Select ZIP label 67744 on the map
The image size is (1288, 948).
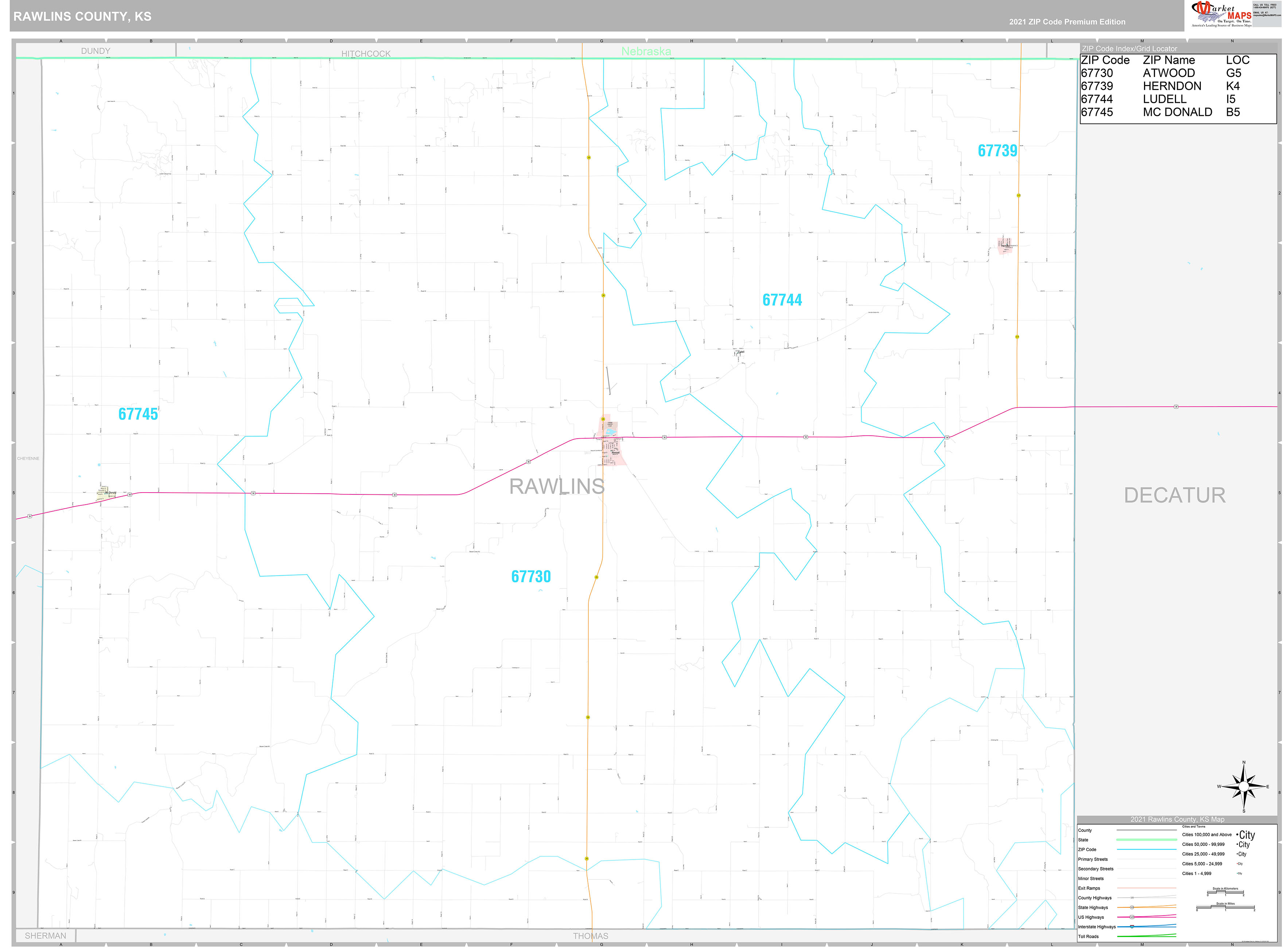coord(782,300)
